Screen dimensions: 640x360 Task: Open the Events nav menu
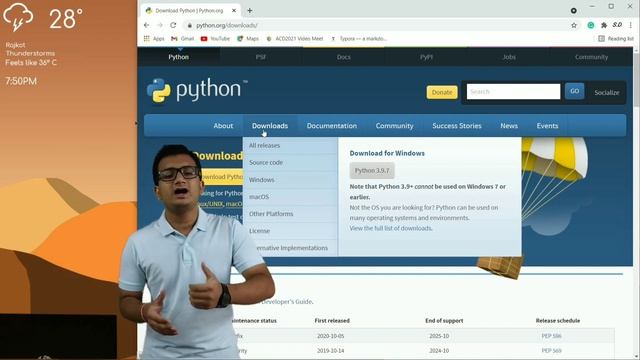pyautogui.click(x=547, y=126)
